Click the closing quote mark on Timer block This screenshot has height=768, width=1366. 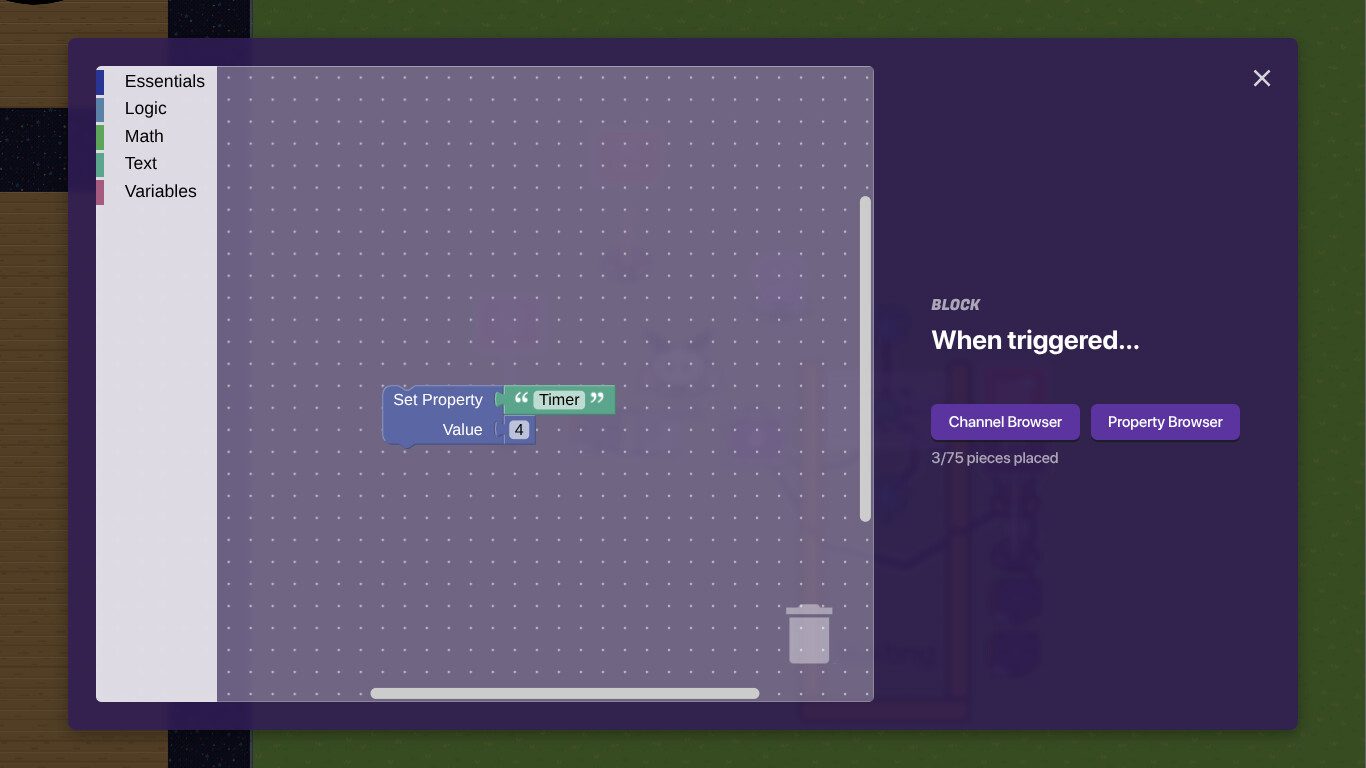(x=598, y=399)
